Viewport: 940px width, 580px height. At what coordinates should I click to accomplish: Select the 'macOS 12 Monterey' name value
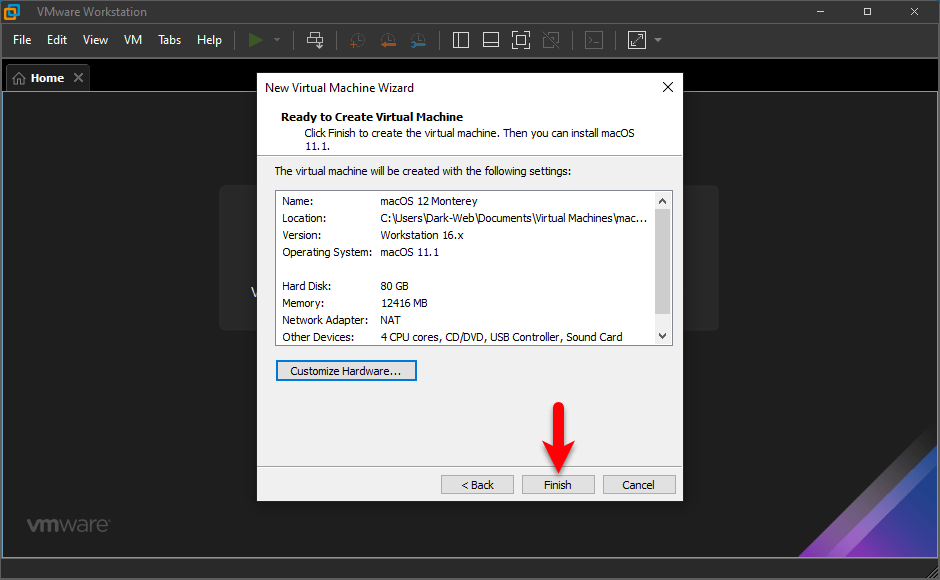pyautogui.click(x=429, y=201)
